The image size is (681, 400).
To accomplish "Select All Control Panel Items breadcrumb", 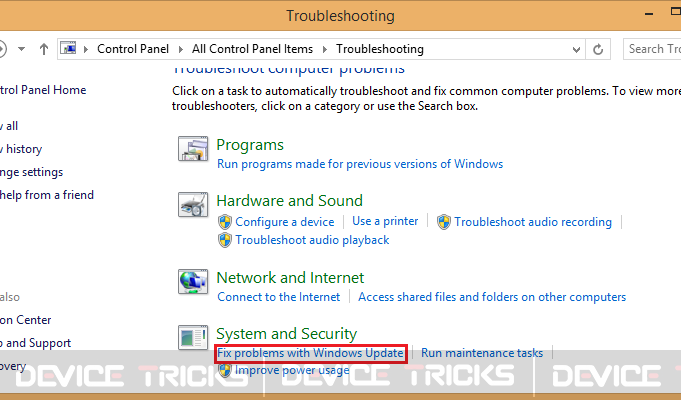I will 252,49.
